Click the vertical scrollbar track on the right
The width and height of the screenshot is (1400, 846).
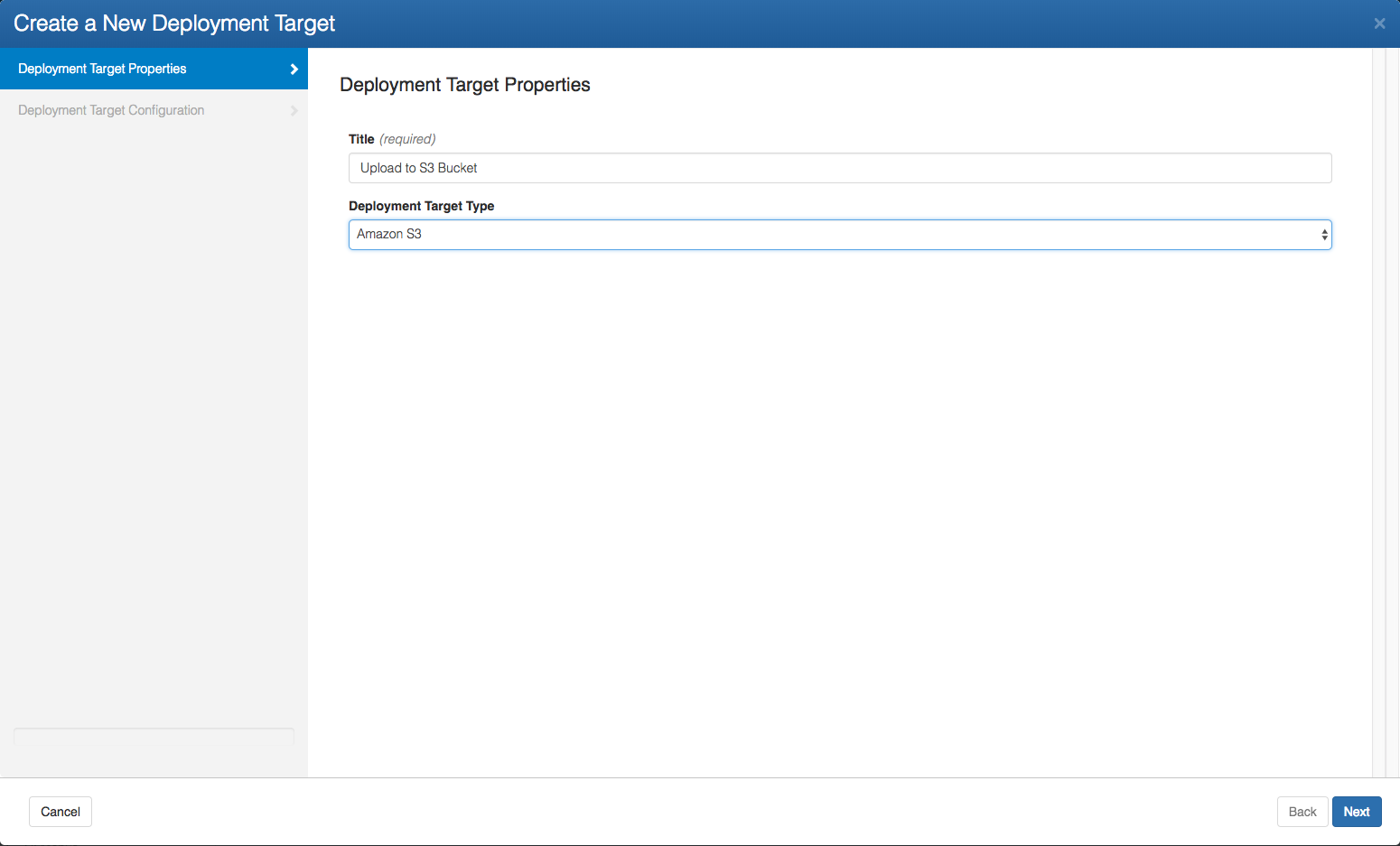(1378, 406)
